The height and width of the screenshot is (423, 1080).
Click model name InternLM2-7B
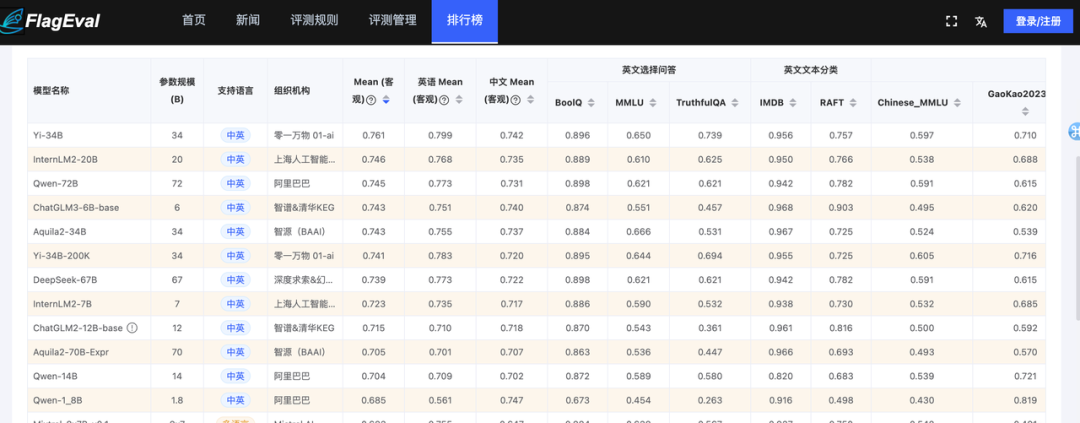pos(63,304)
